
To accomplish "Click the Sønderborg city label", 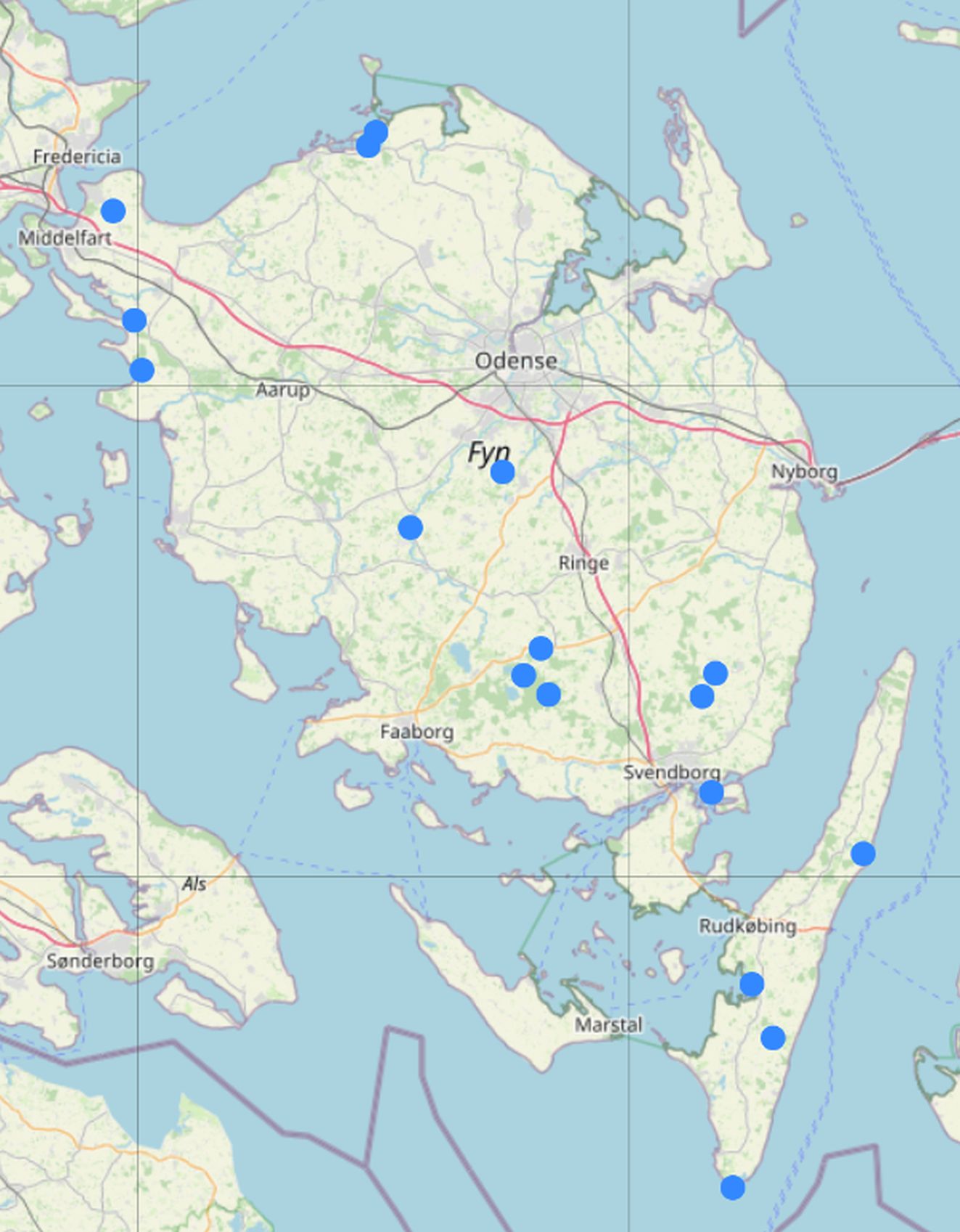I will point(100,961).
